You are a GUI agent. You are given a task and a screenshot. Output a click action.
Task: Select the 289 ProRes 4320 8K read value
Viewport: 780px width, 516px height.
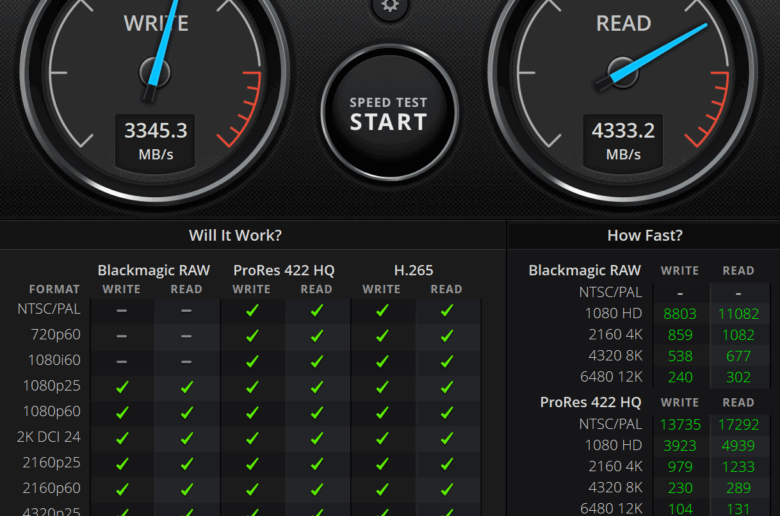coord(738,488)
